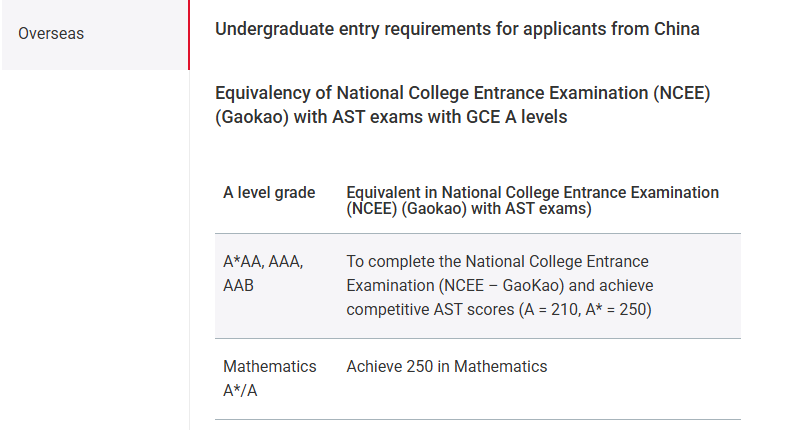Click the red active indicator beside Overseas
805x430 pixels.
coord(189,34)
